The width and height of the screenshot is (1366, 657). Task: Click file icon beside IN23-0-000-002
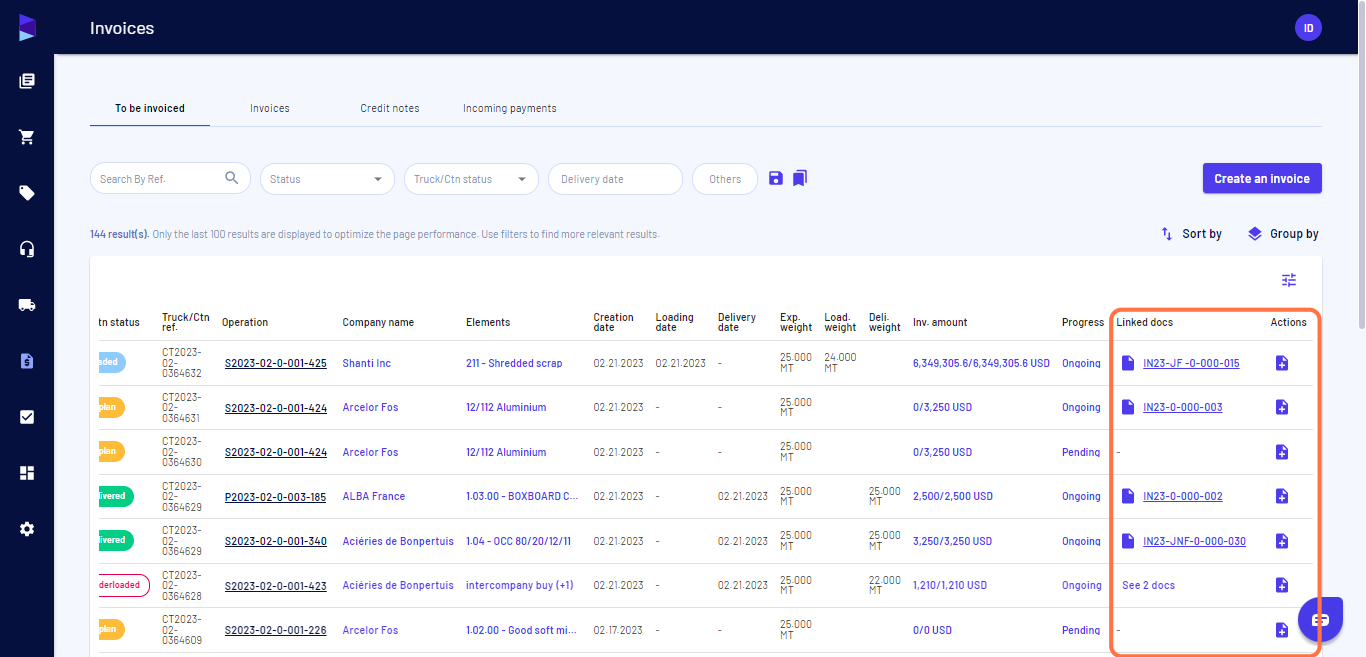1128,496
